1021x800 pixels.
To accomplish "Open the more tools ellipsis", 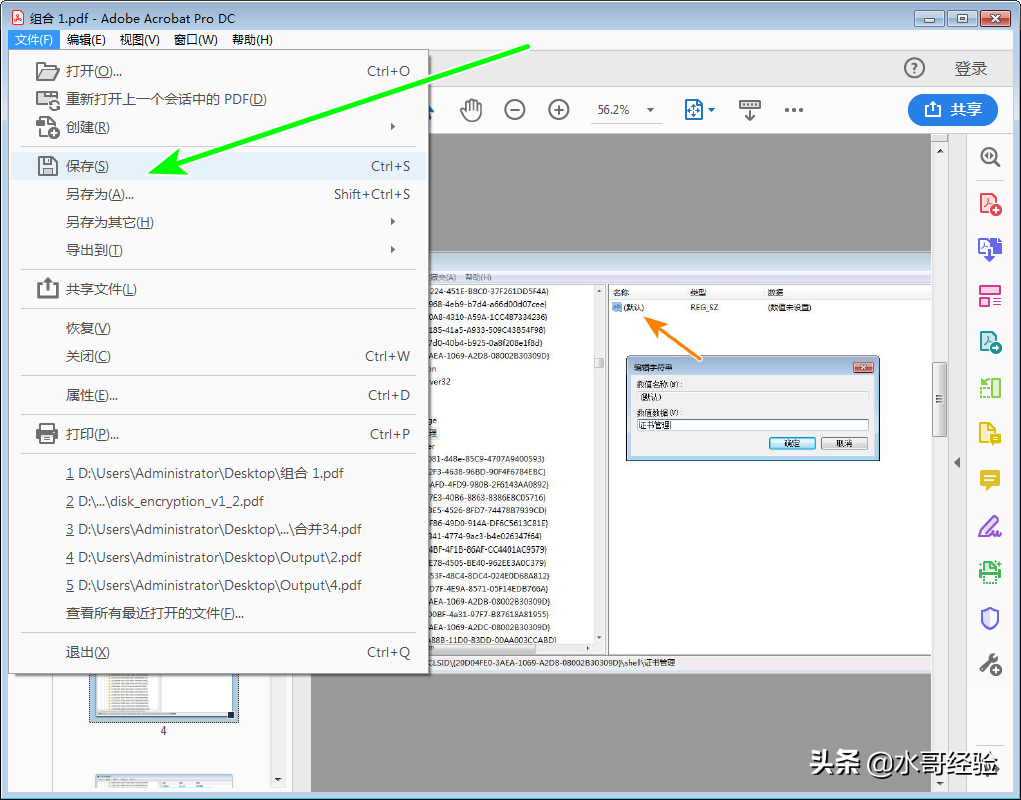I will pyautogui.click(x=794, y=110).
